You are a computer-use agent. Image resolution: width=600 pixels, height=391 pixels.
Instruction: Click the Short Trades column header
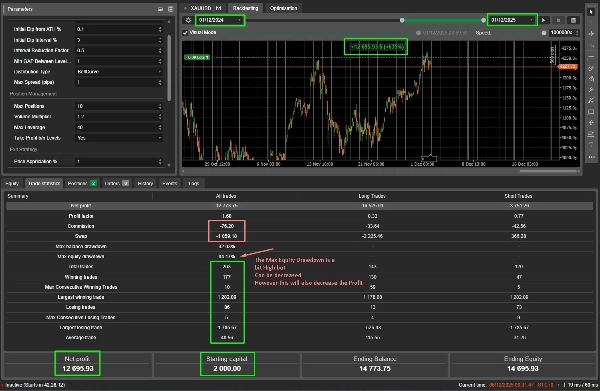(x=518, y=196)
